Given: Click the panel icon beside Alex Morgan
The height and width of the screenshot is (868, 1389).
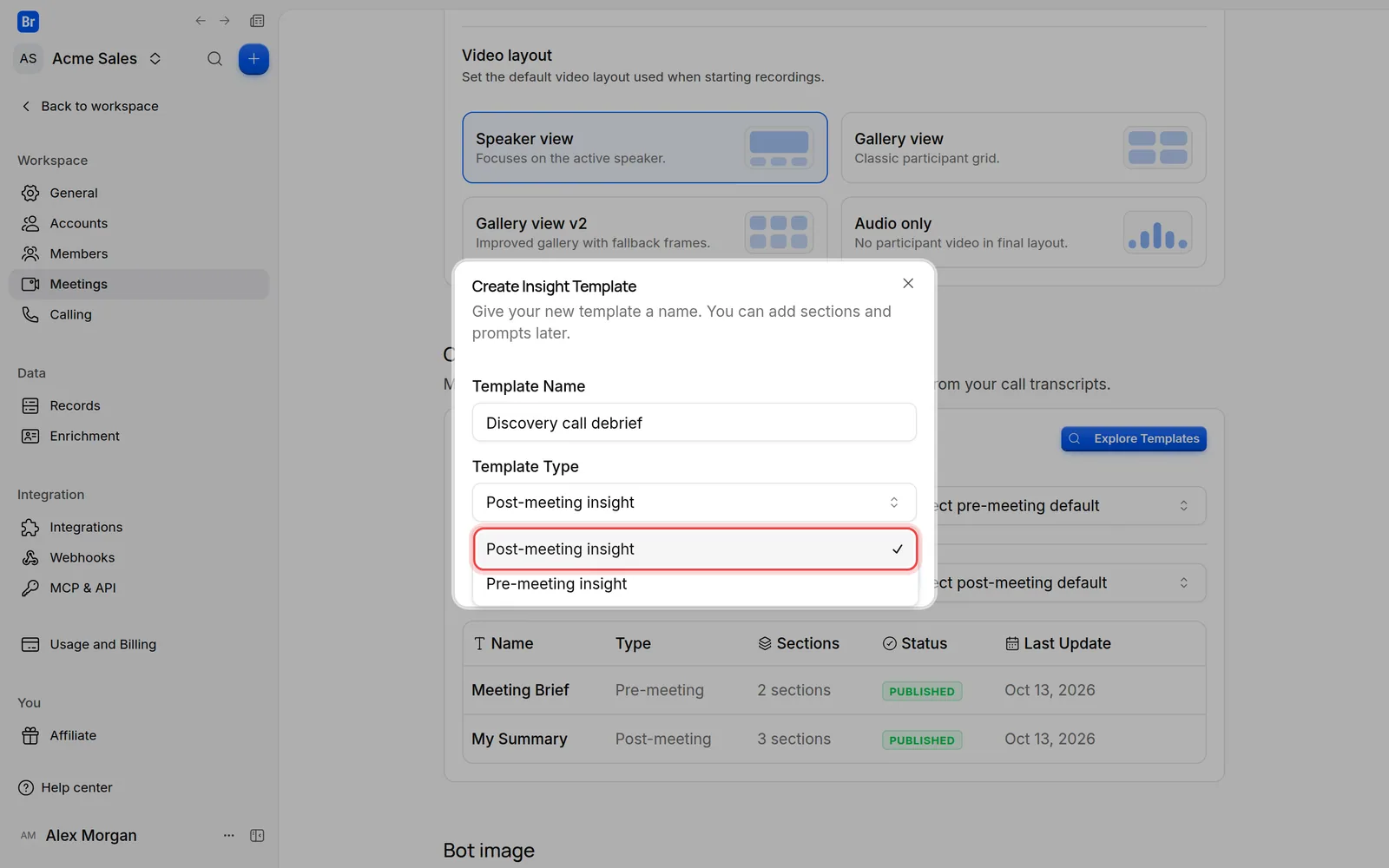Looking at the screenshot, I should point(257,835).
